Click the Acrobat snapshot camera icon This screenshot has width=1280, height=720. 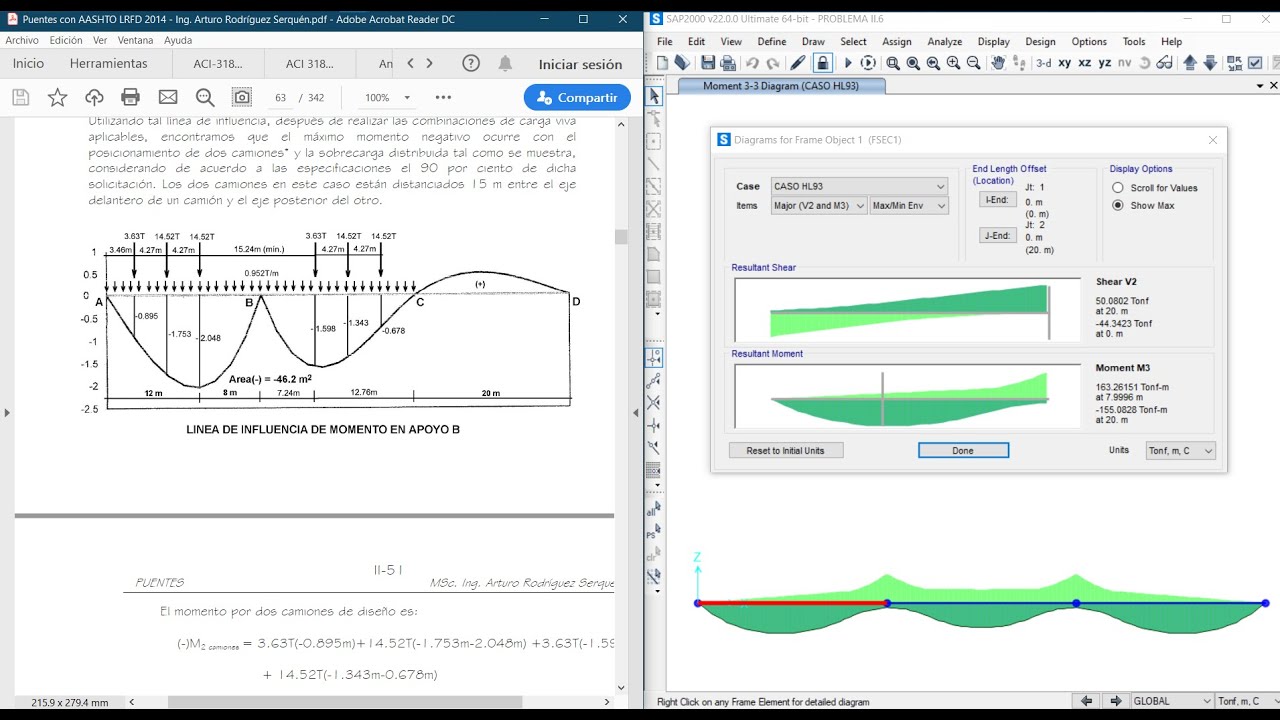(x=242, y=97)
